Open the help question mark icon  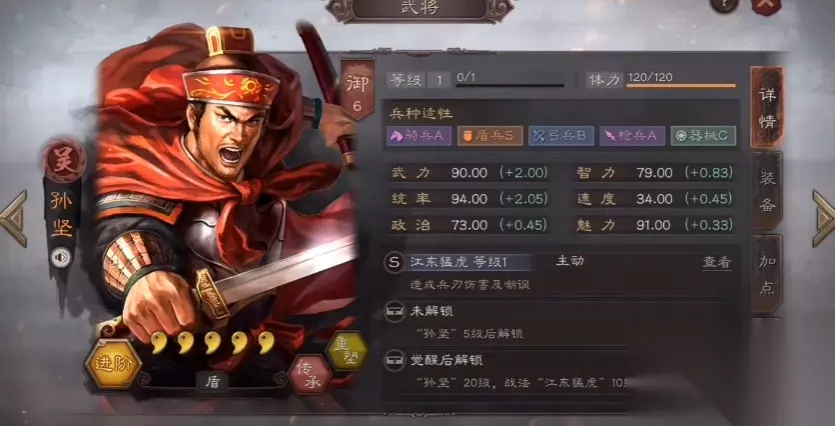pos(725,4)
